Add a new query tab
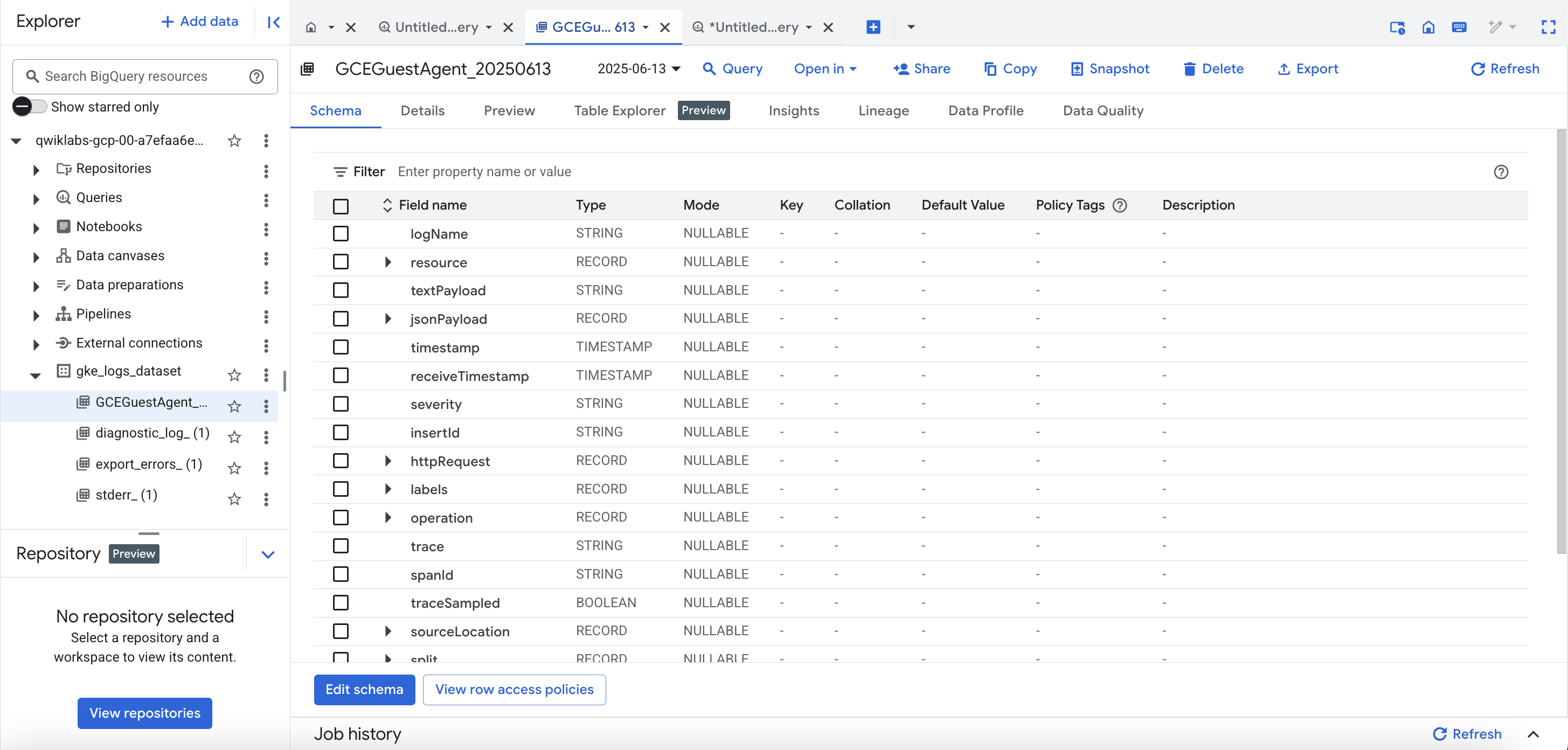This screenshot has width=1568, height=750. point(873,27)
